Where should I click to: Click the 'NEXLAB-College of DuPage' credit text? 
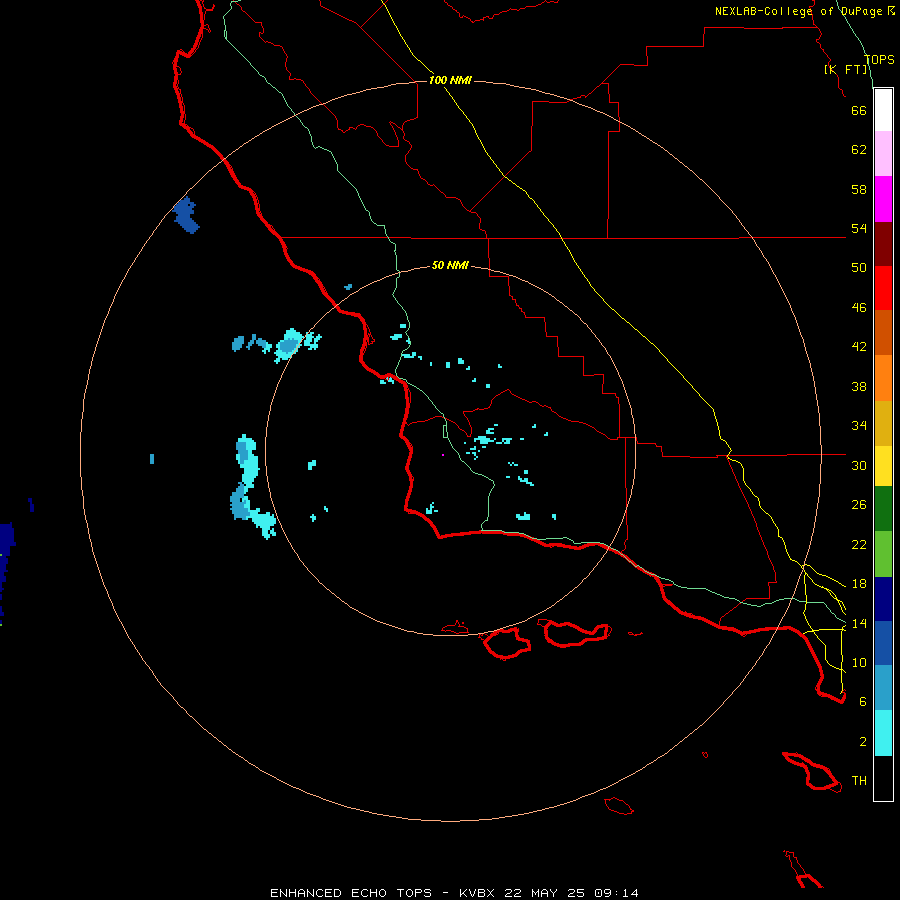[x=799, y=11]
